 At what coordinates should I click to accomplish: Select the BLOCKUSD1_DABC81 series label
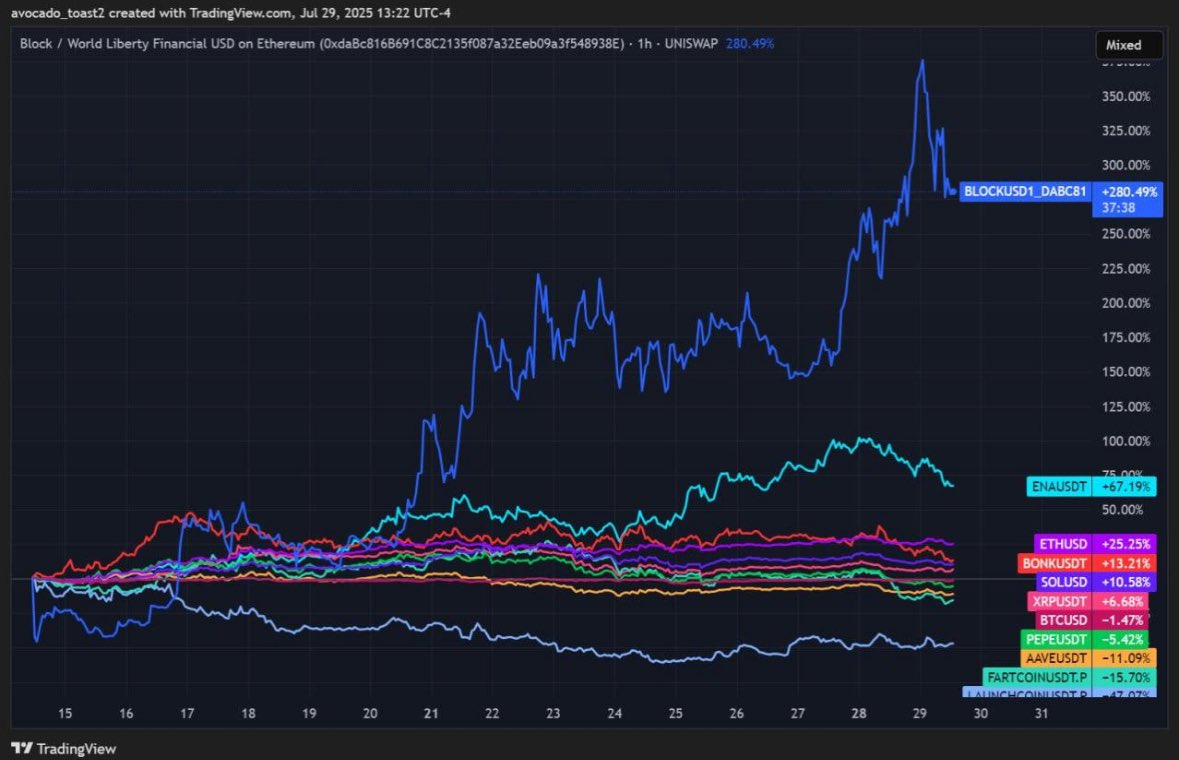[x=1025, y=192]
